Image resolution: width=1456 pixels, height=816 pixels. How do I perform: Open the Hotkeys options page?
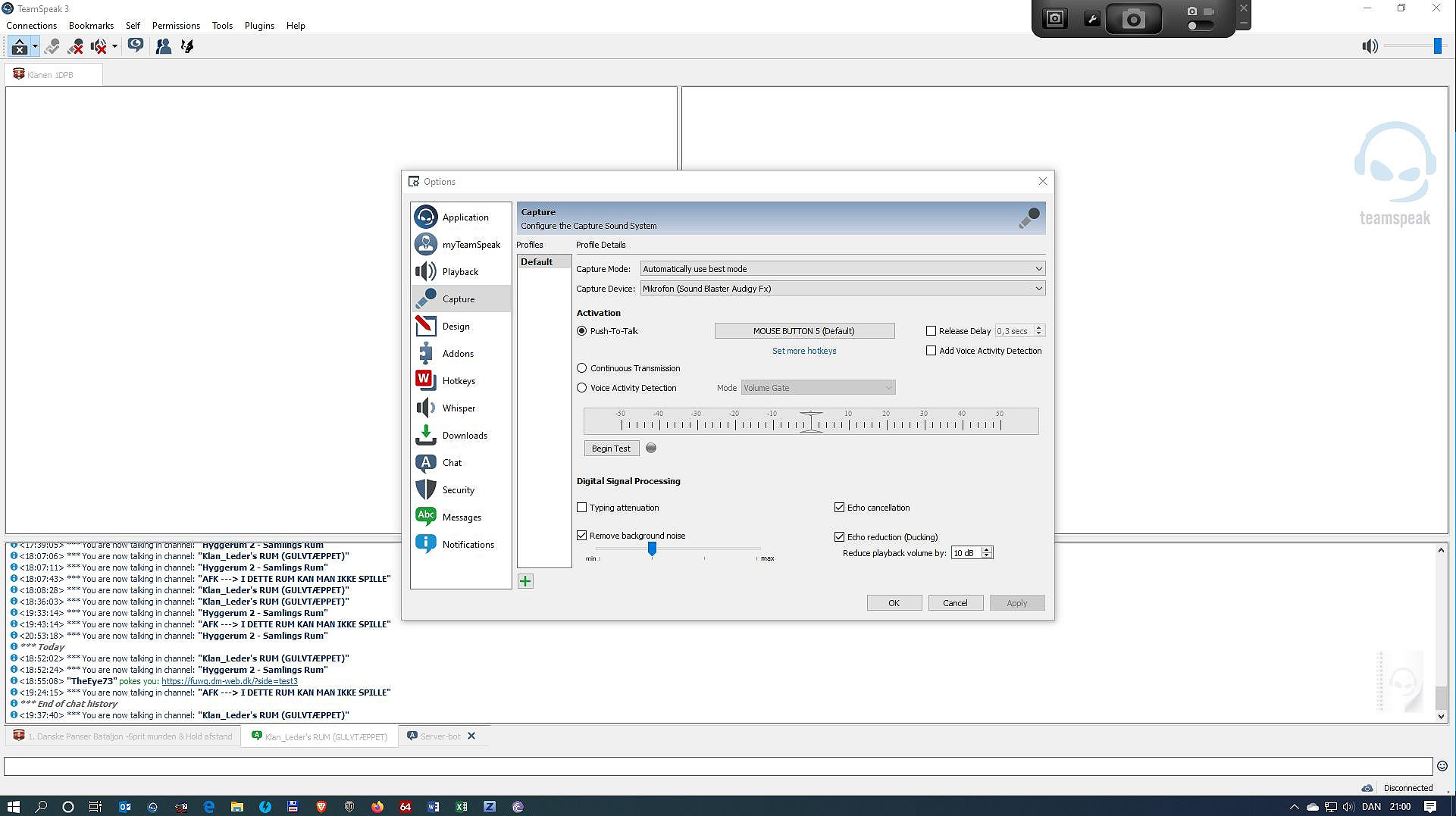coord(458,381)
